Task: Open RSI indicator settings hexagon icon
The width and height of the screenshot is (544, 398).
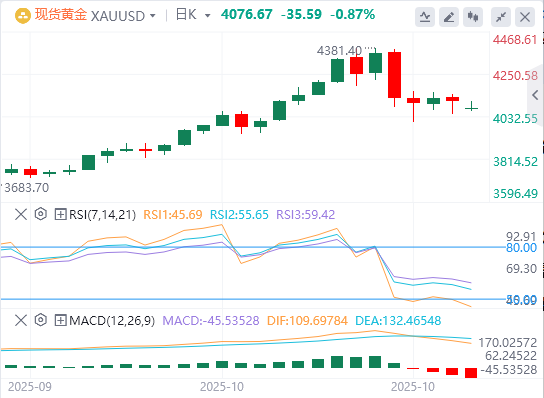Action: tap(41, 214)
